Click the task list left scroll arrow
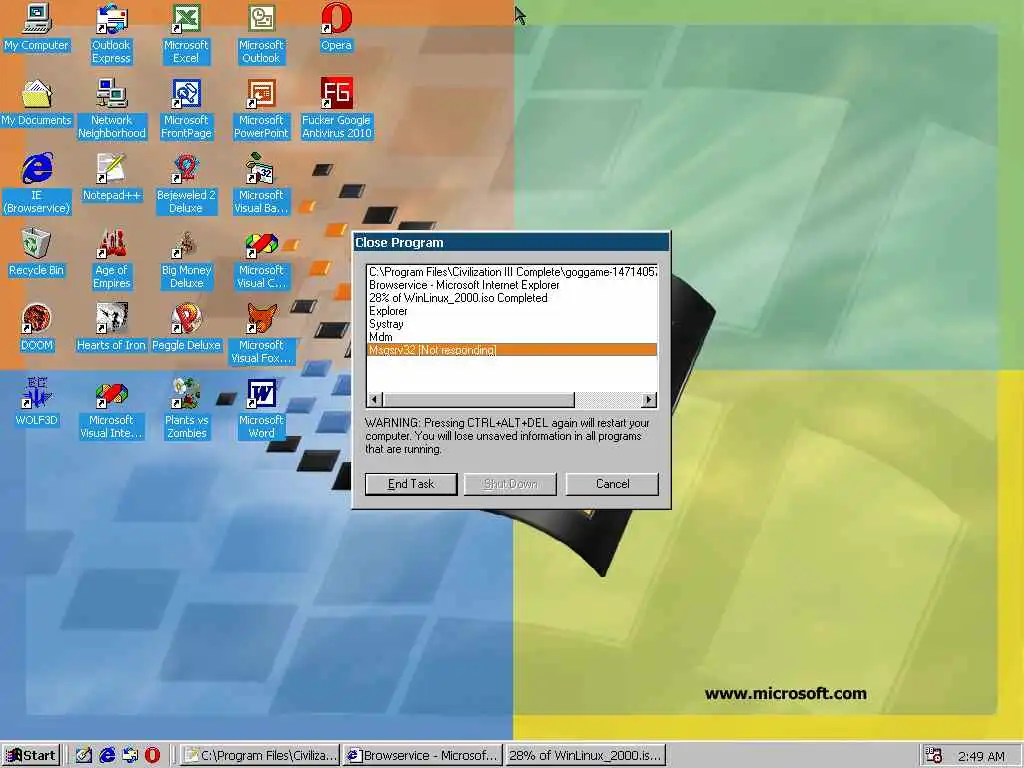Viewport: 1024px width, 768px height. click(x=375, y=399)
